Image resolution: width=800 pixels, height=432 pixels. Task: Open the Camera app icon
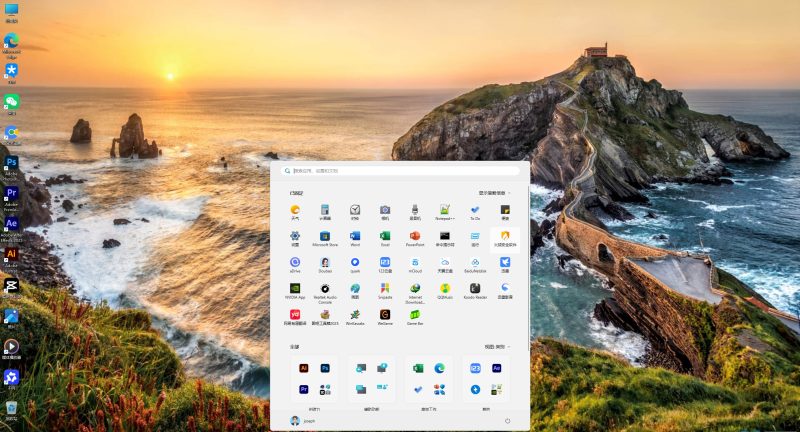[x=385, y=210]
